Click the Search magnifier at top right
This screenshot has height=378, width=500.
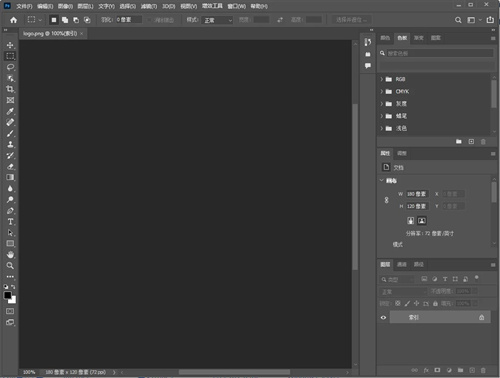(x=458, y=20)
